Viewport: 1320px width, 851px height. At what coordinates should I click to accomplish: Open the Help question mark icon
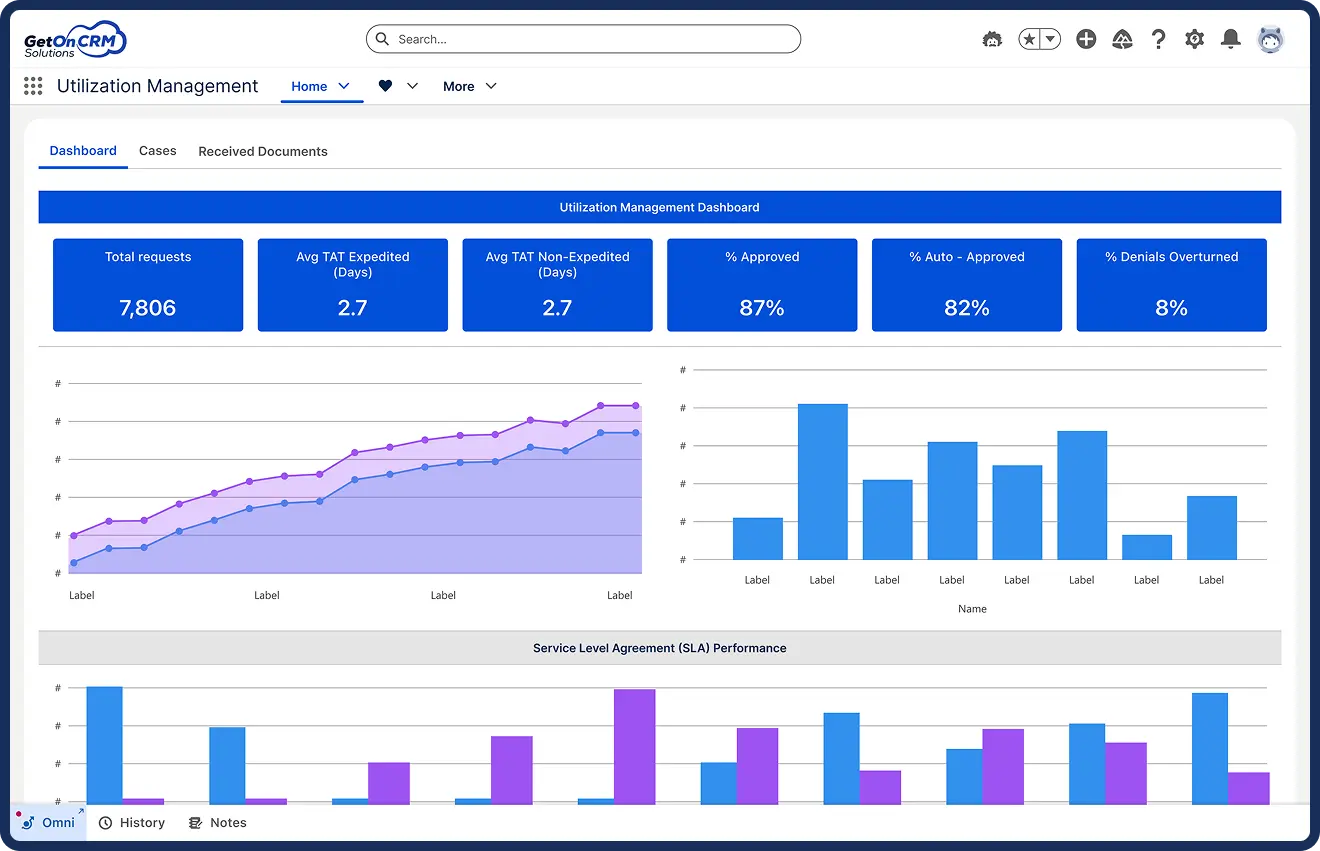1158,39
